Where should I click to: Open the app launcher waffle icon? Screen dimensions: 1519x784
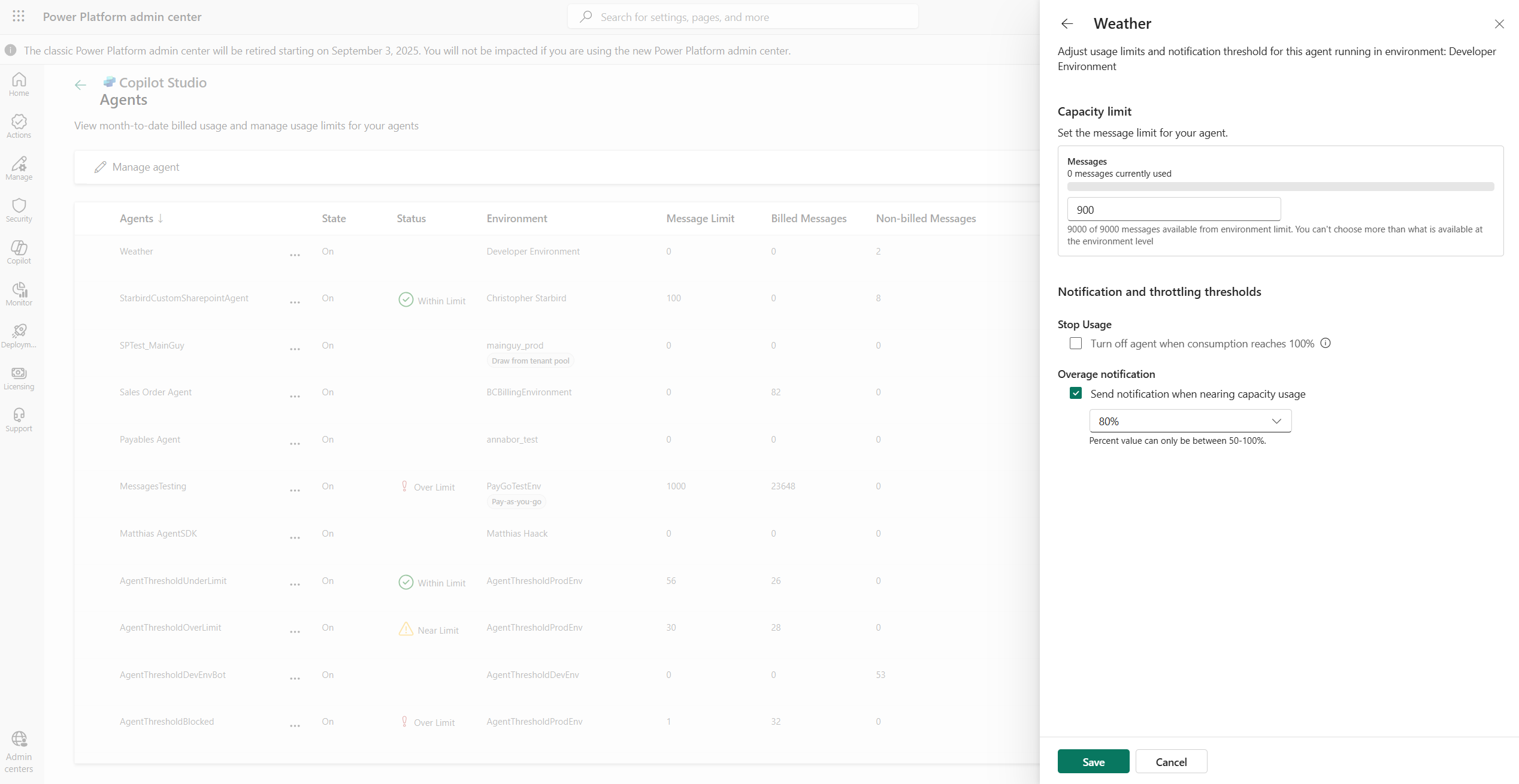tap(19, 16)
